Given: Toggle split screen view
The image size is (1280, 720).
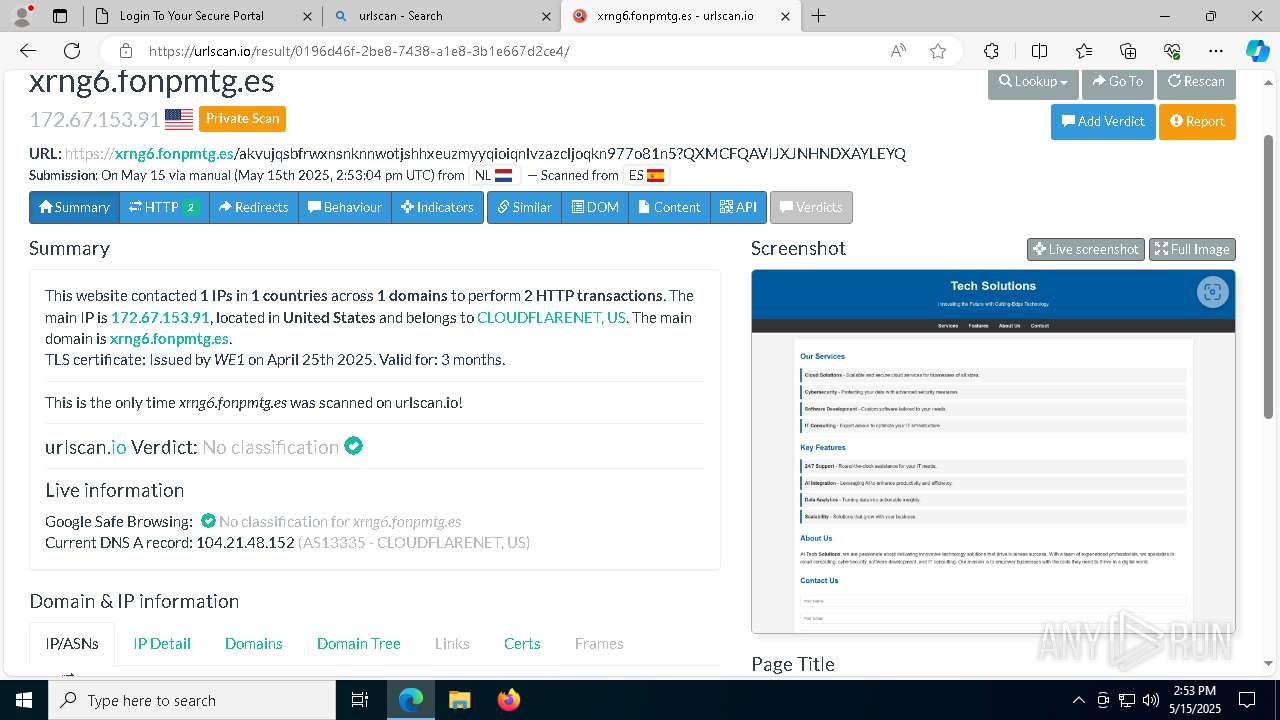Looking at the screenshot, I should click(x=1039, y=51).
